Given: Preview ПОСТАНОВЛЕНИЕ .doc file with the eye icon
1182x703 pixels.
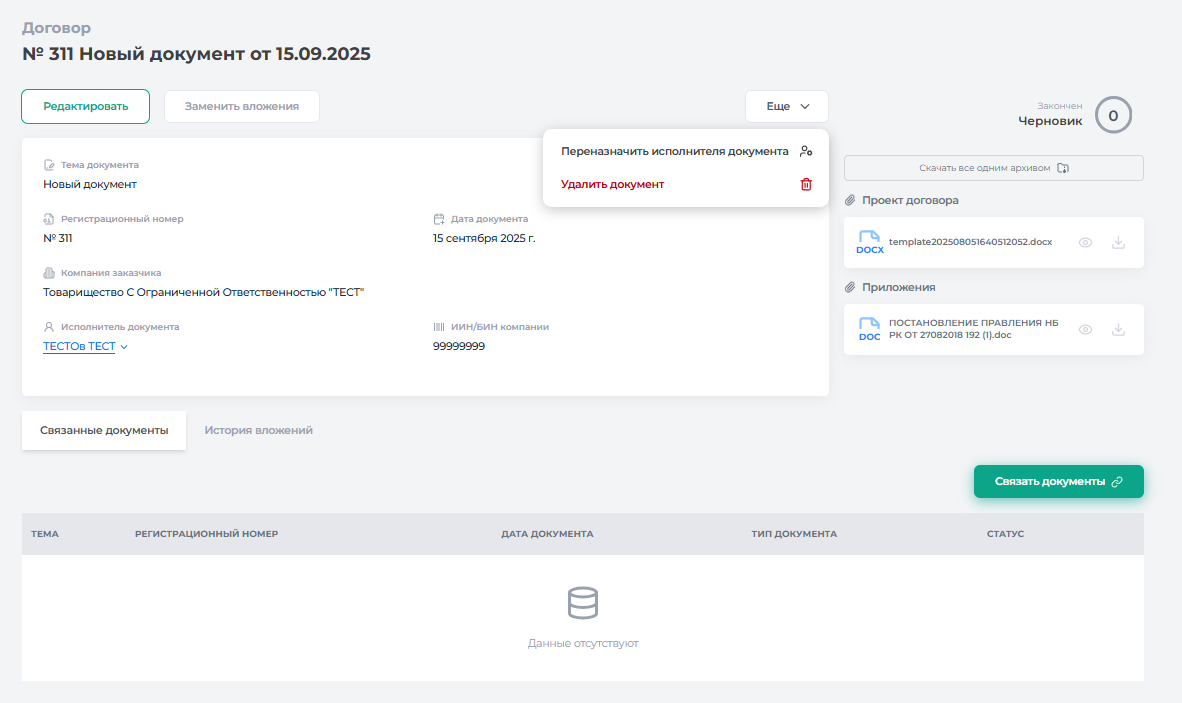Looking at the screenshot, I should (x=1085, y=330).
